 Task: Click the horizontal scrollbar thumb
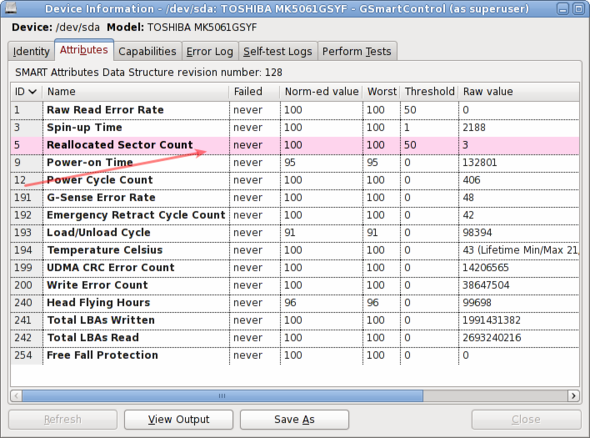(x=222, y=395)
